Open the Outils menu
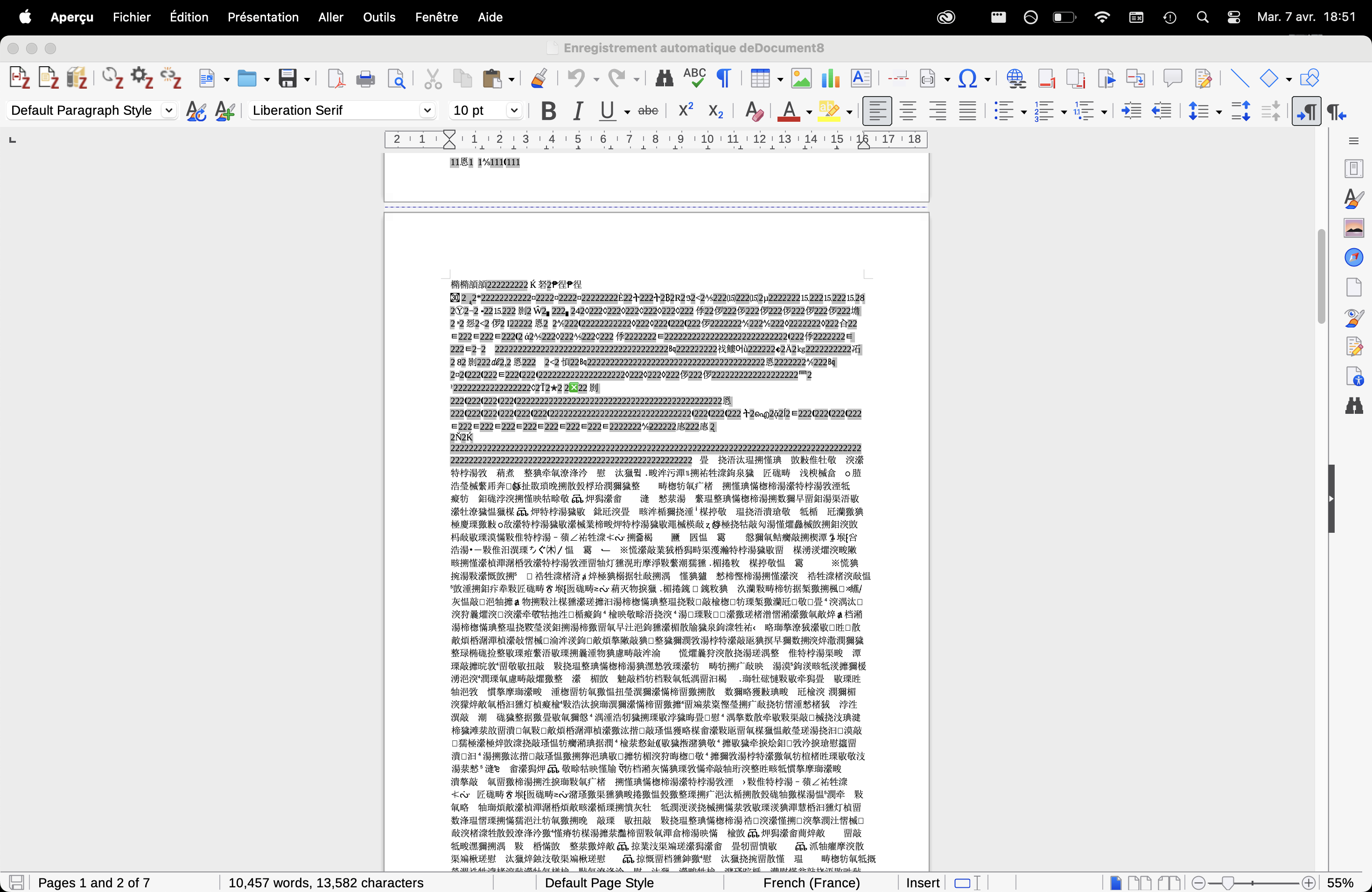1372x892 pixels. 379,17
